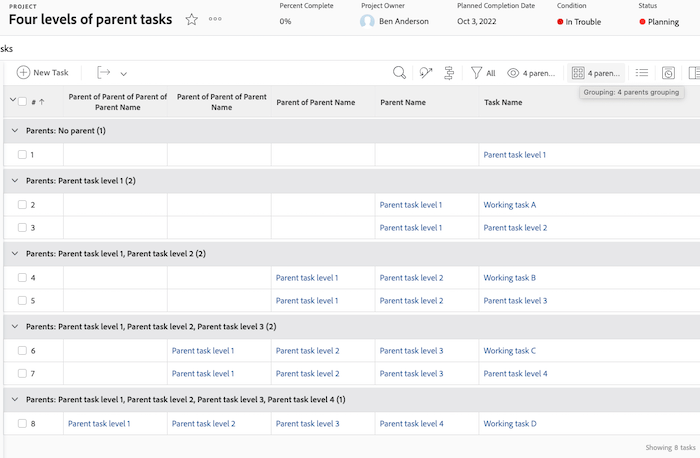This screenshot has width=700, height=458.
Task: Click the search magnifier icon in toolbar
Action: pyautogui.click(x=399, y=72)
